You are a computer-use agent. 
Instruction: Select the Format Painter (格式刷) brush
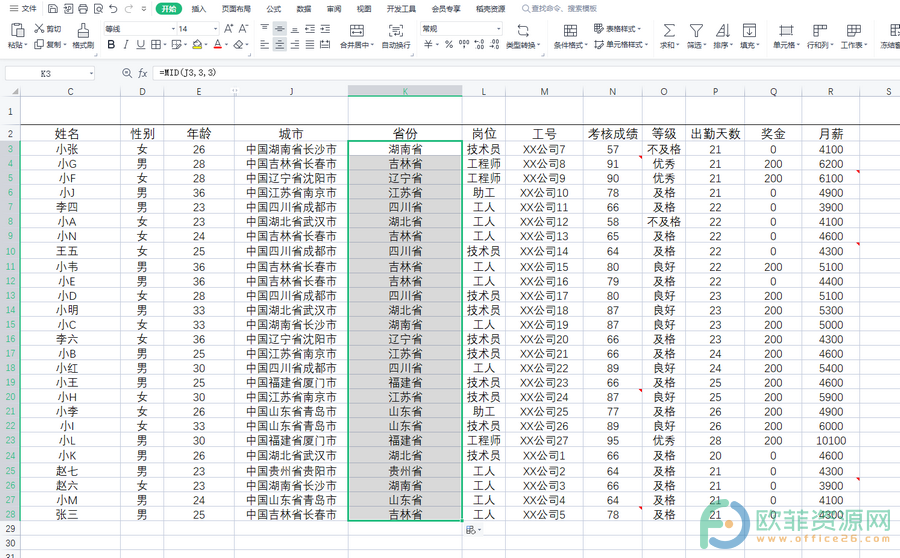83,30
